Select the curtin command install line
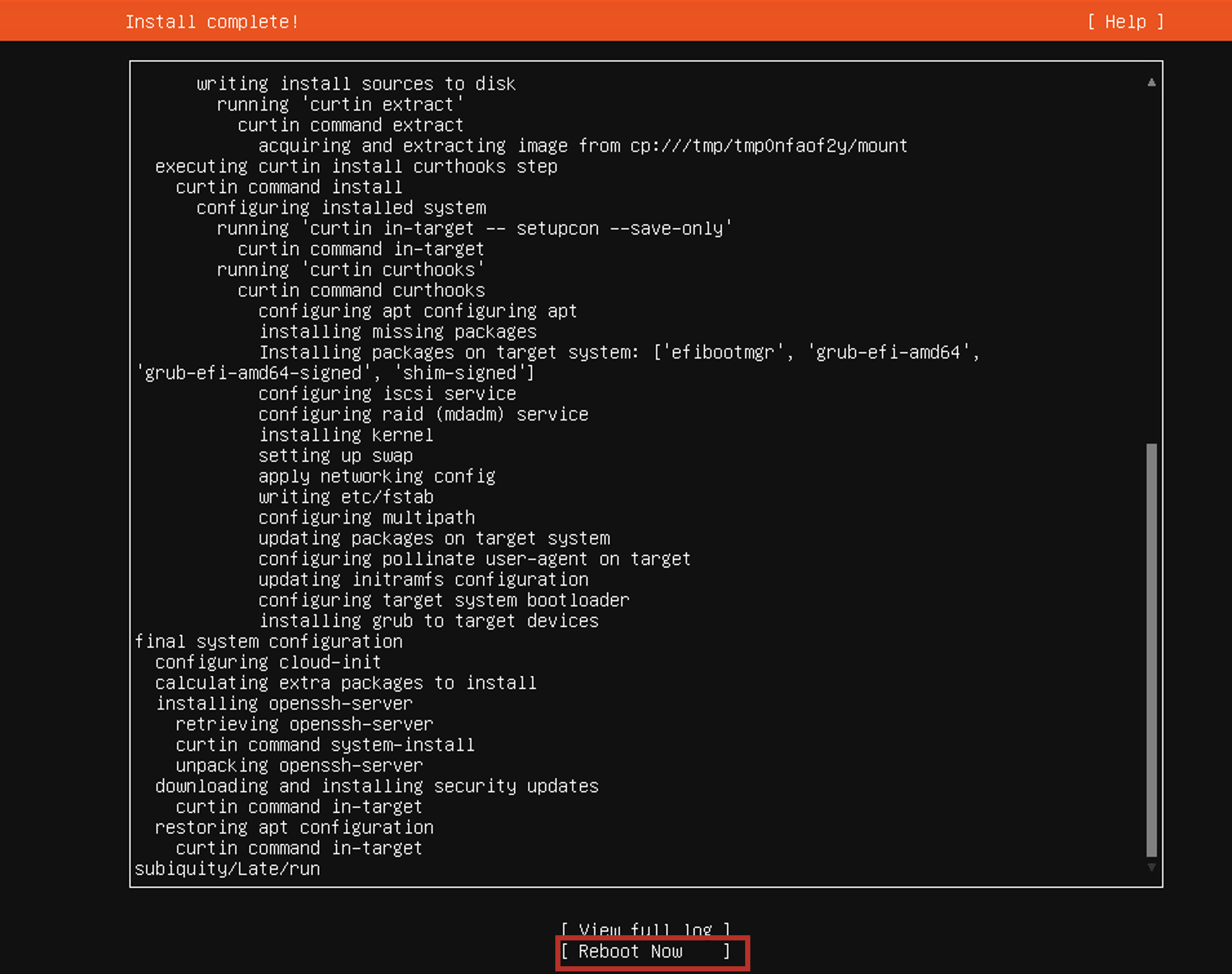 point(288,187)
